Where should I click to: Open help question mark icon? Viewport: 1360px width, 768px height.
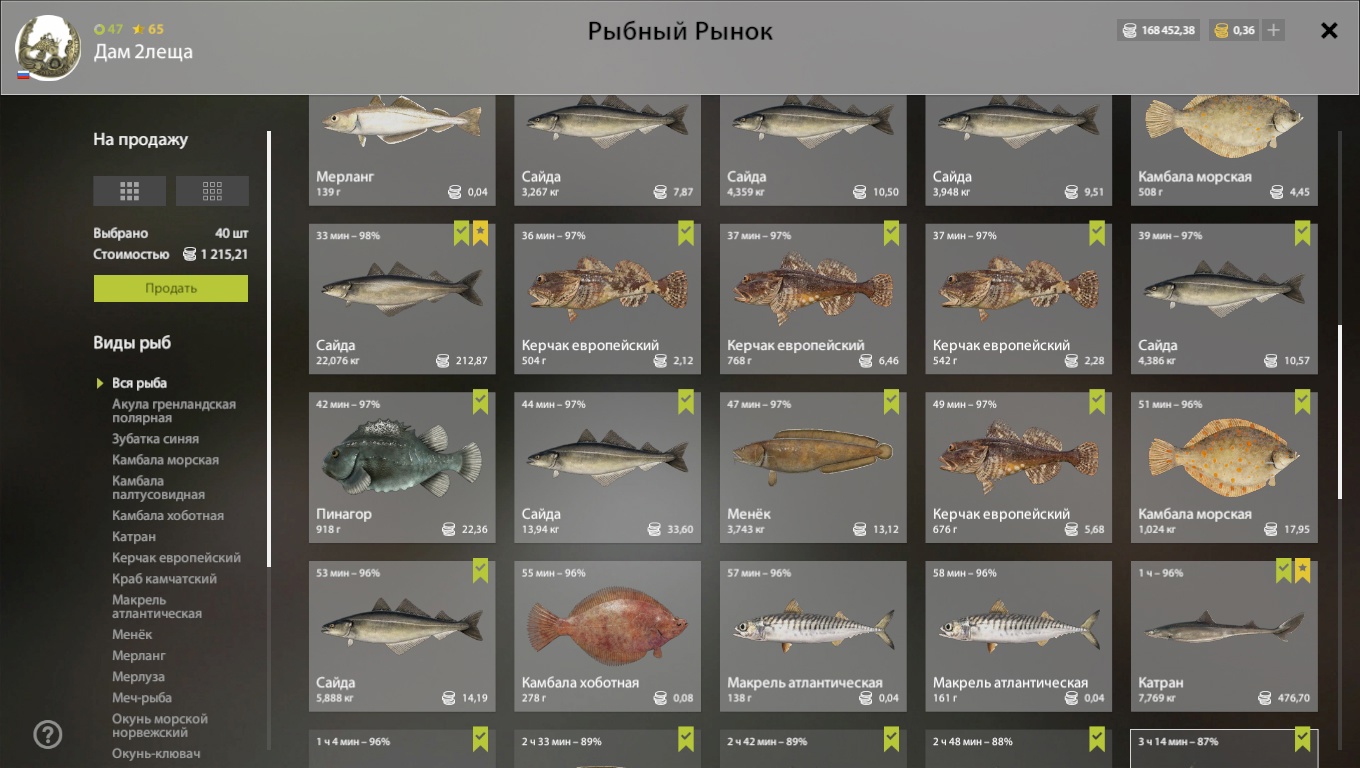(x=48, y=735)
